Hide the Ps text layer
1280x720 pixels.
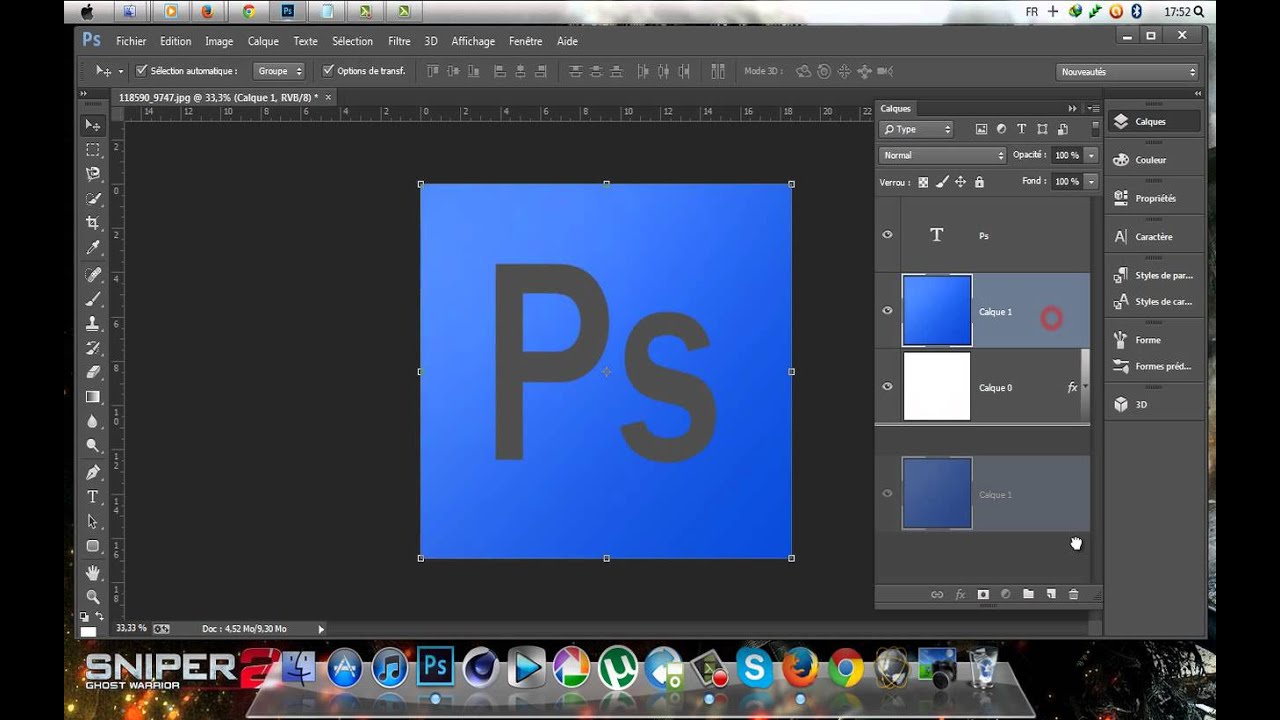tap(887, 235)
